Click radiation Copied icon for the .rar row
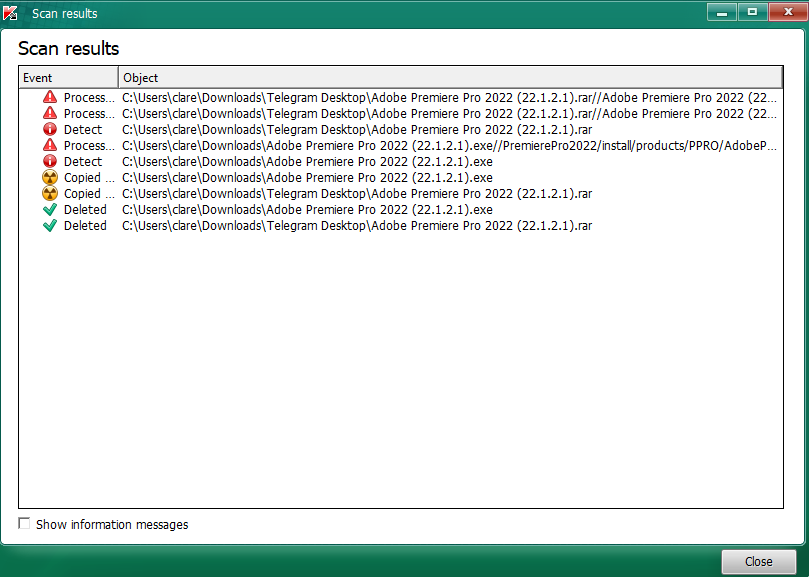The height and width of the screenshot is (577, 809). tap(50, 194)
